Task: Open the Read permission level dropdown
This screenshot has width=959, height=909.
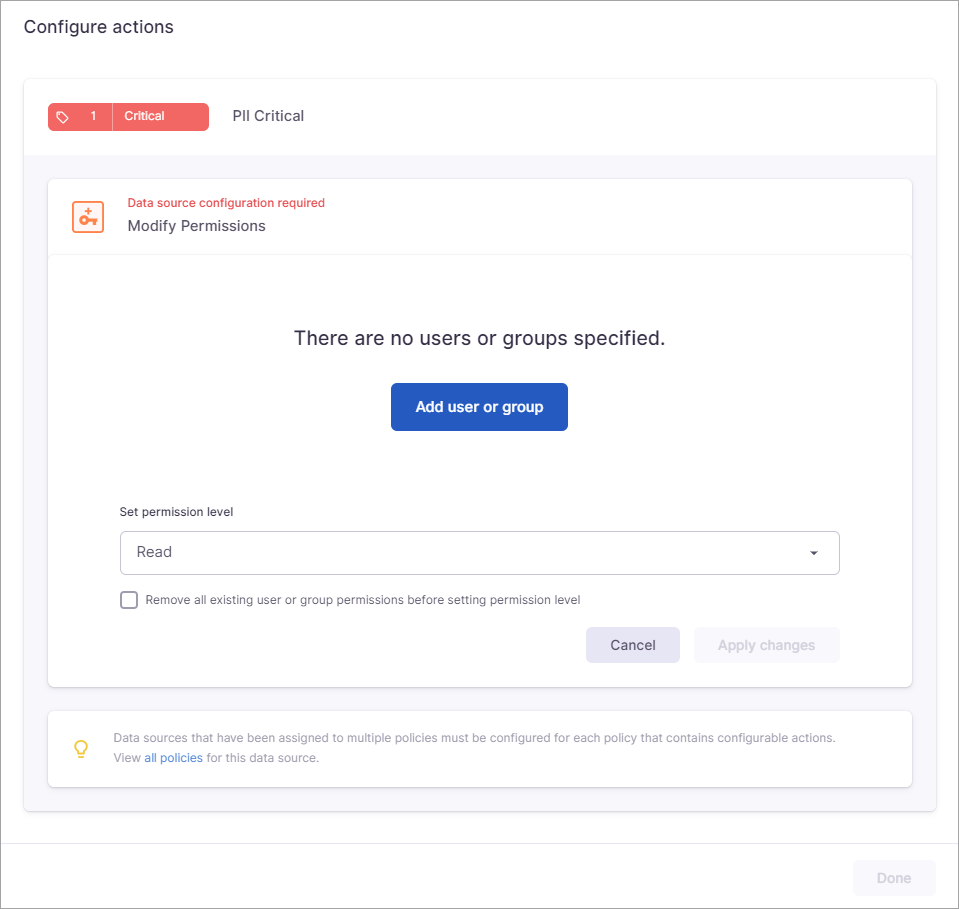Action: [x=479, y=553]
